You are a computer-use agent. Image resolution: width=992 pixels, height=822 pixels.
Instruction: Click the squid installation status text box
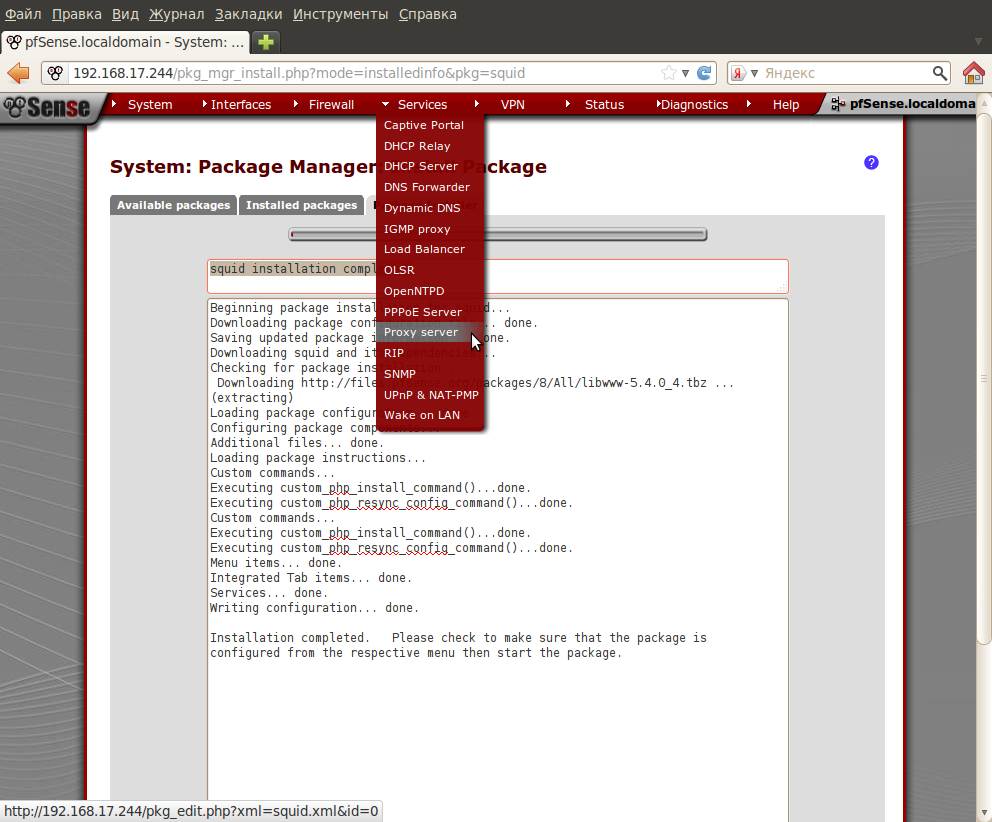(498, 277)
